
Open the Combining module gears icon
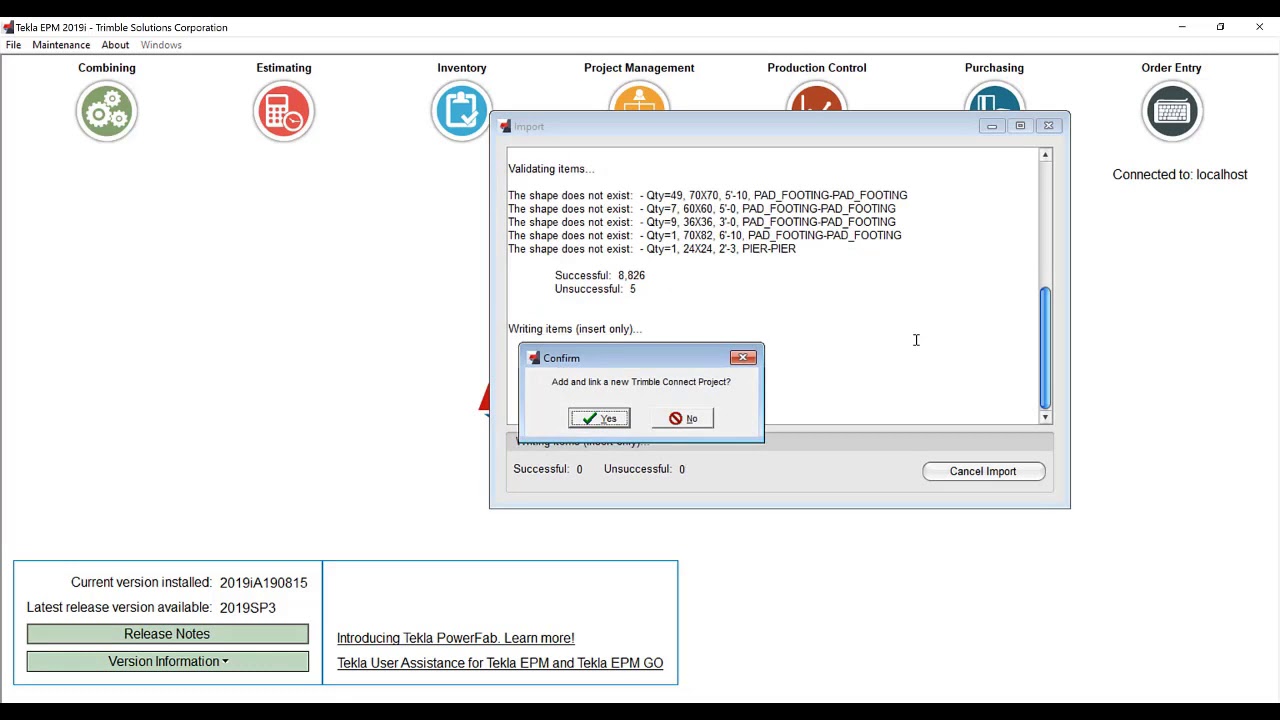107,110
